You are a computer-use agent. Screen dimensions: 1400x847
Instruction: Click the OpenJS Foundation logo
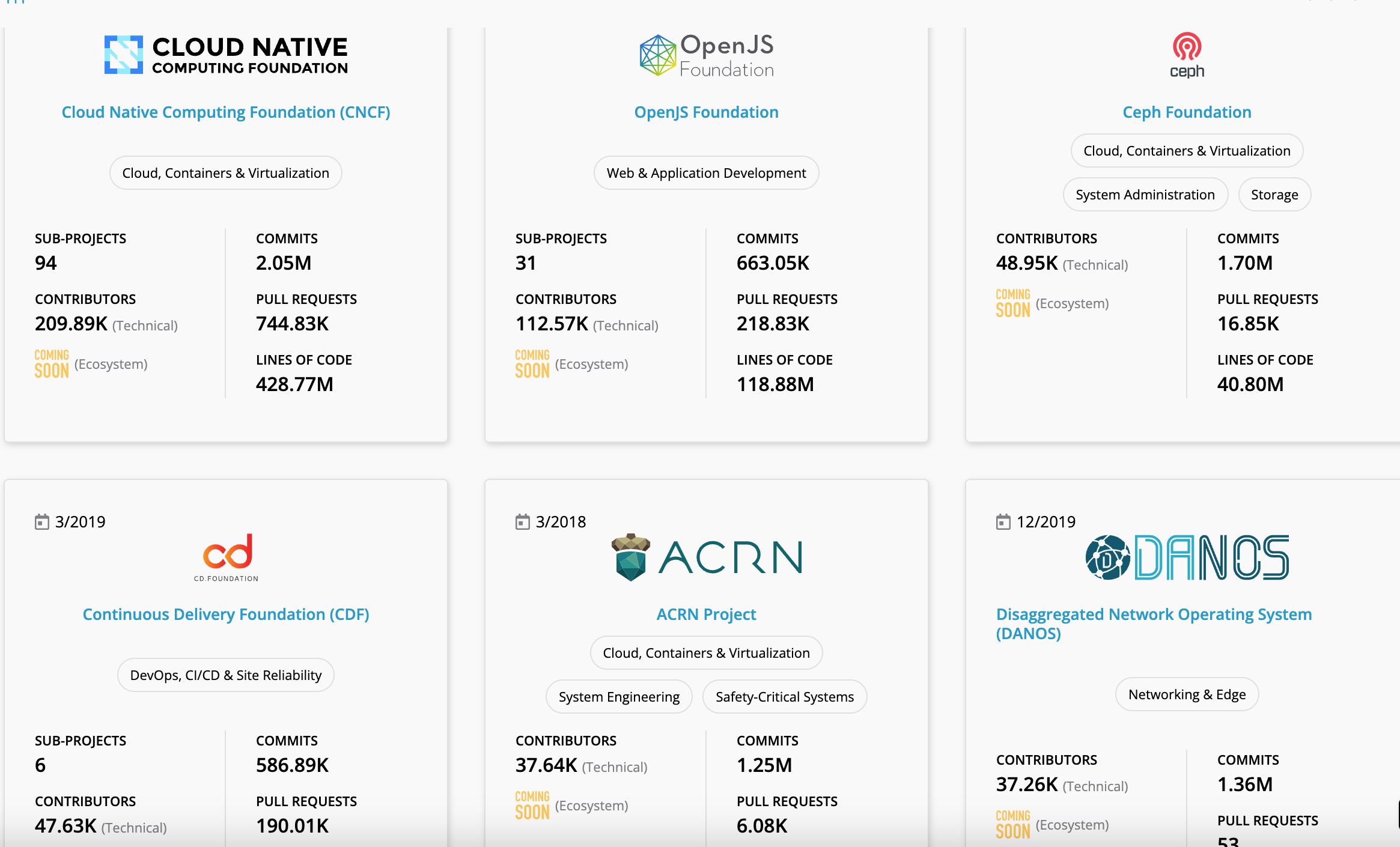click(706, 55)
